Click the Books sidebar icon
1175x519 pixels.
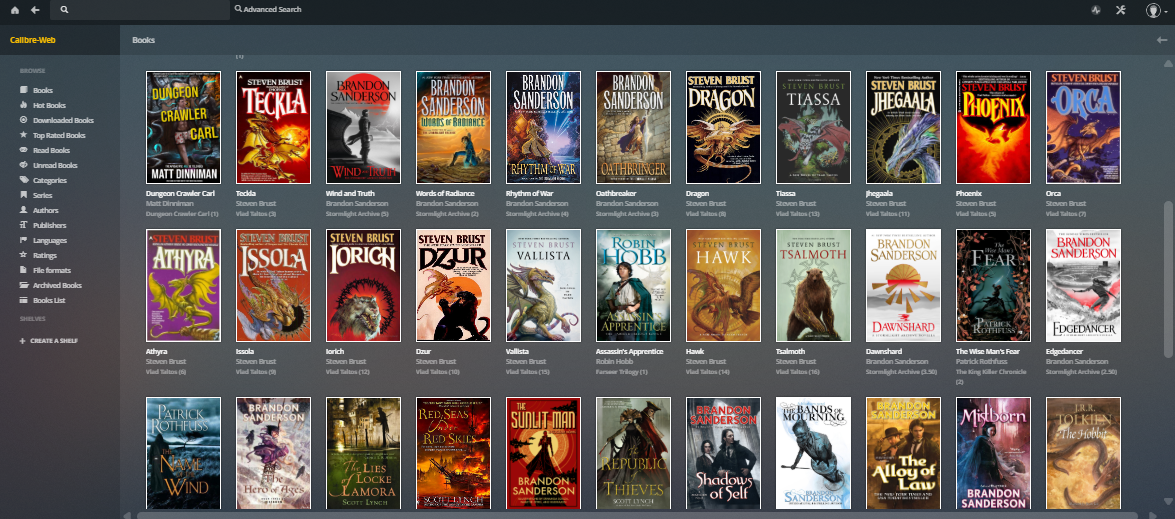pos(24,90)
